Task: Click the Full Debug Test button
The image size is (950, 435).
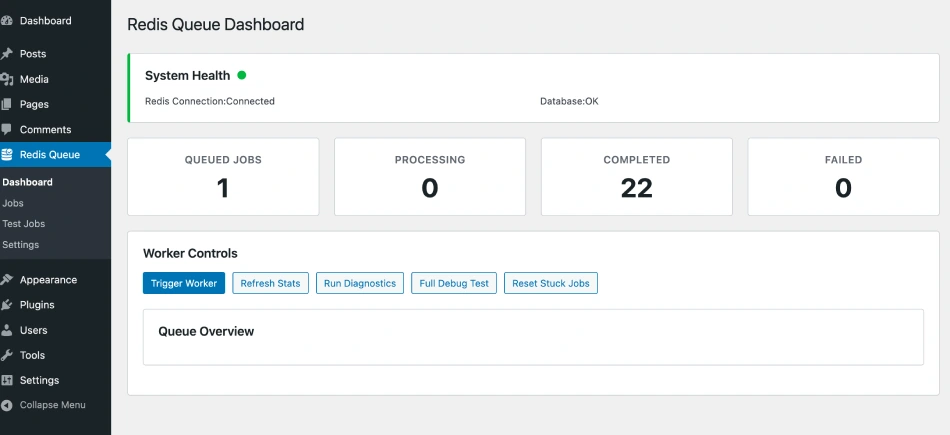Action: pos(454,283)
